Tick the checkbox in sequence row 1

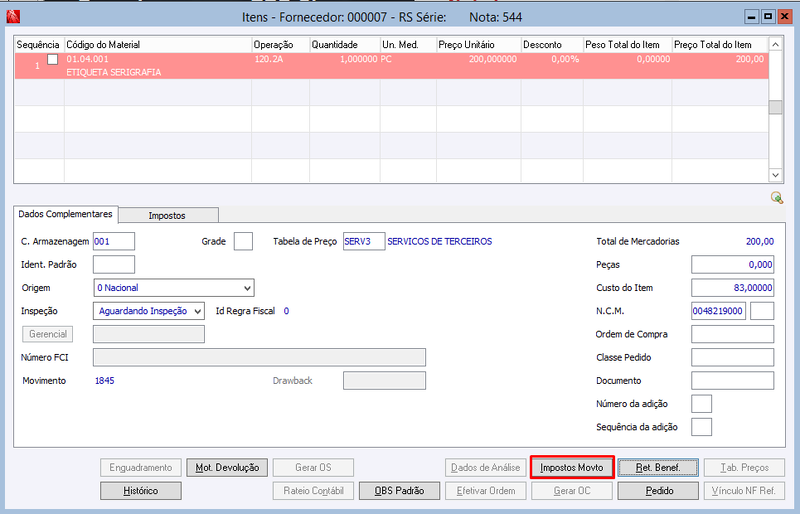53,59
